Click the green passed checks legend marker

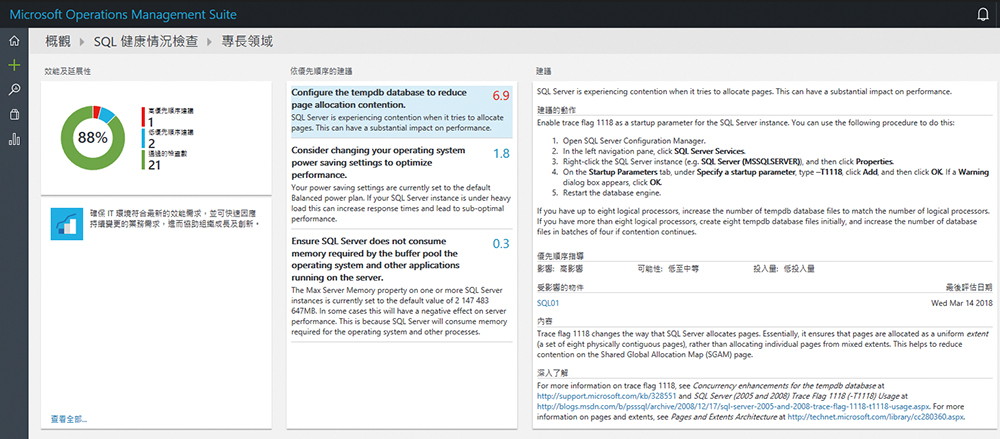[x=143, y=160]
